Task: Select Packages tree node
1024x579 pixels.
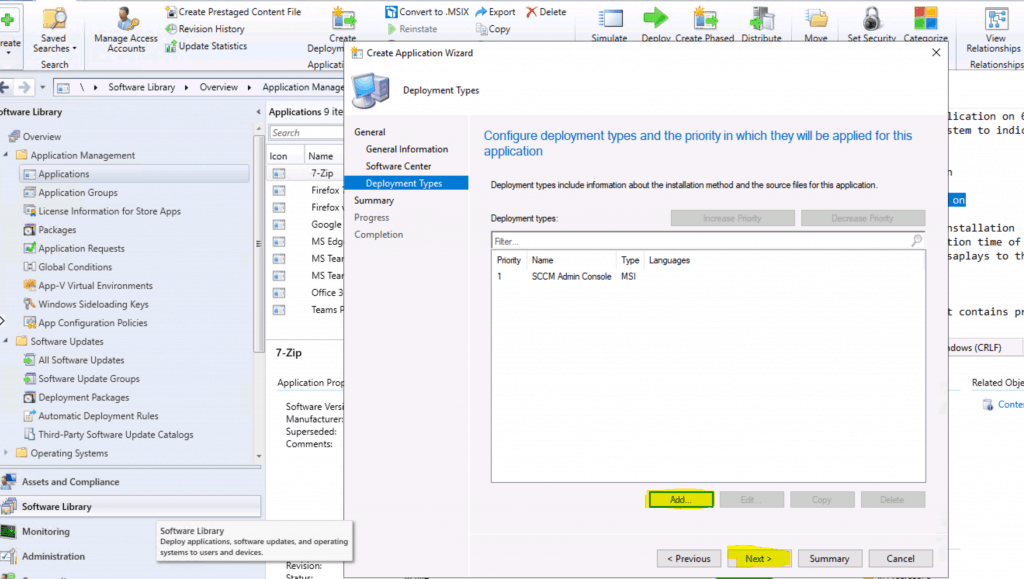Action: [57, 230]
